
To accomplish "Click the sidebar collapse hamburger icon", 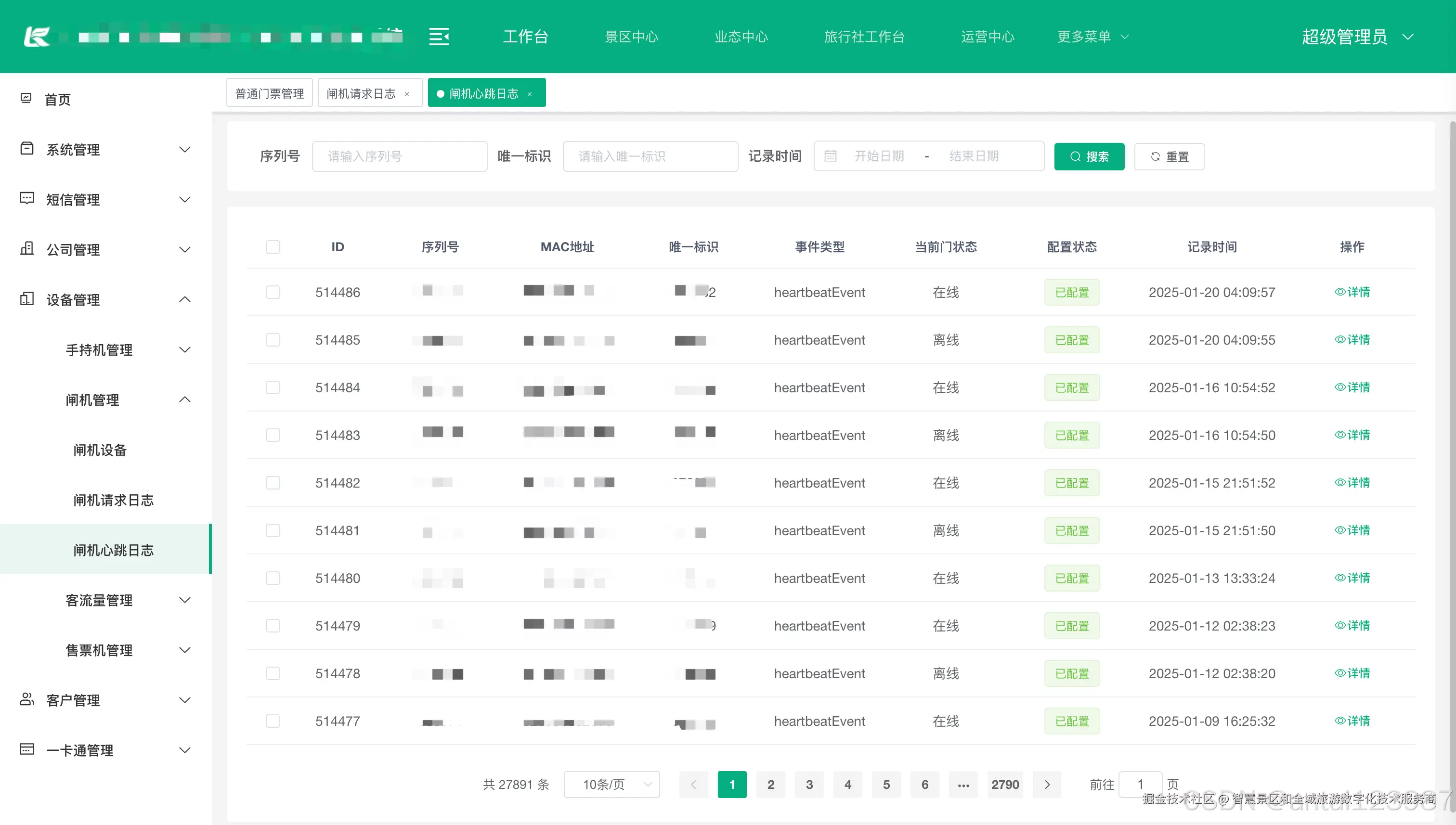I will point(439,37).
